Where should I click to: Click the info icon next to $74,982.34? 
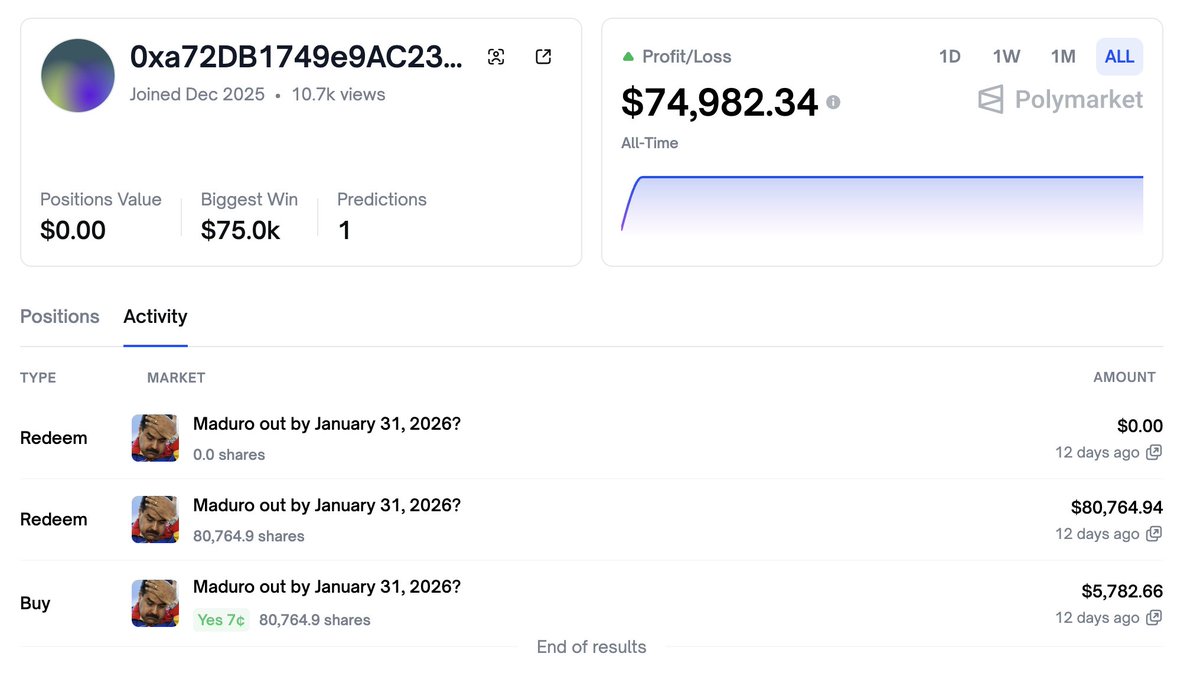[833, 102]
